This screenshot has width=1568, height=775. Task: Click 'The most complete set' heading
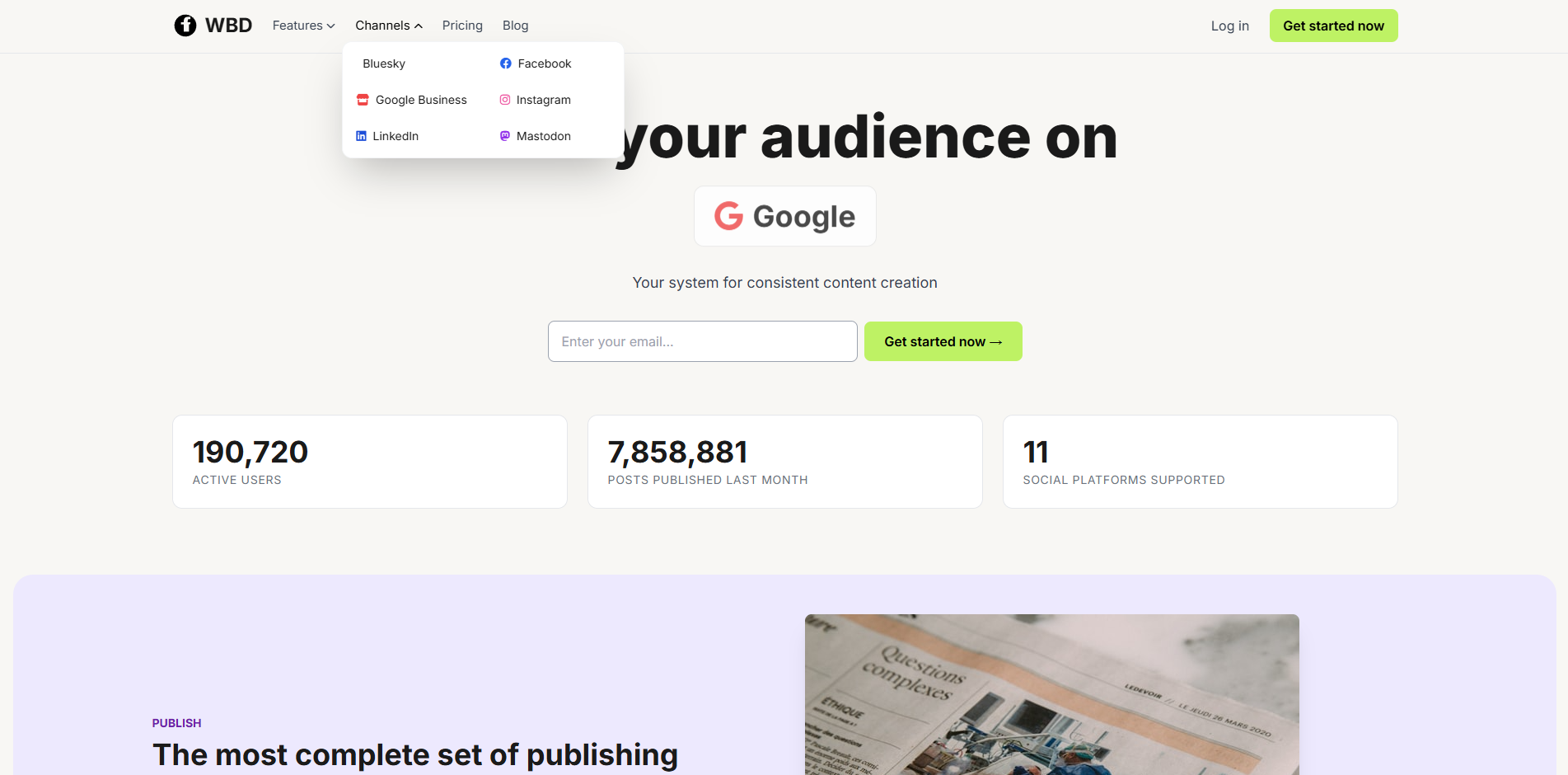[x=415, y=754]
